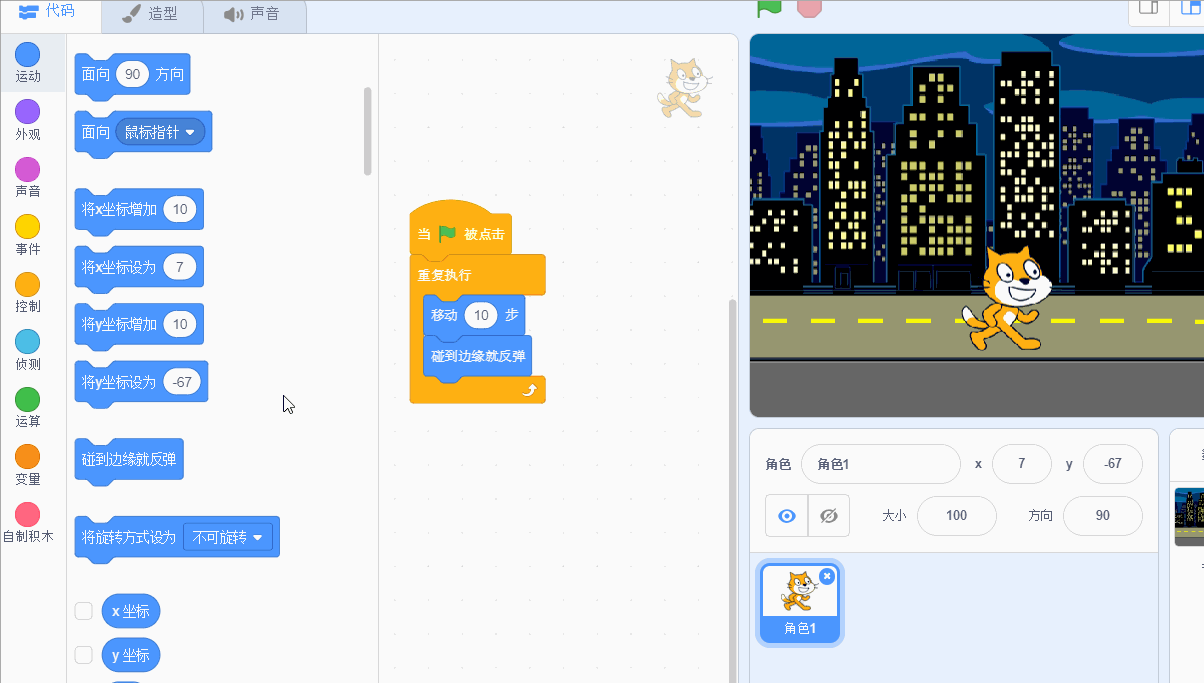
Task: Click the 碰到边缘就反弹 palette block
Action: click(129, 461)
